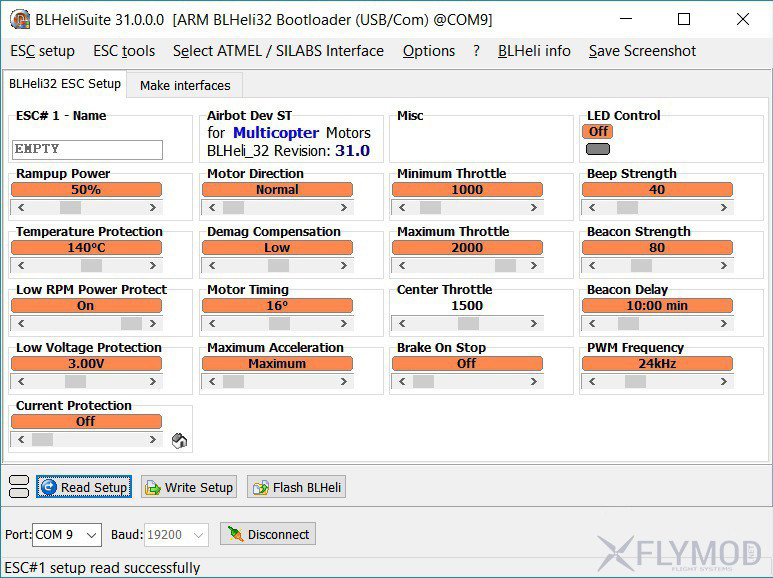Open the BLHeli info menu
This screenshot has height=578, width=773.
[534, 51]
